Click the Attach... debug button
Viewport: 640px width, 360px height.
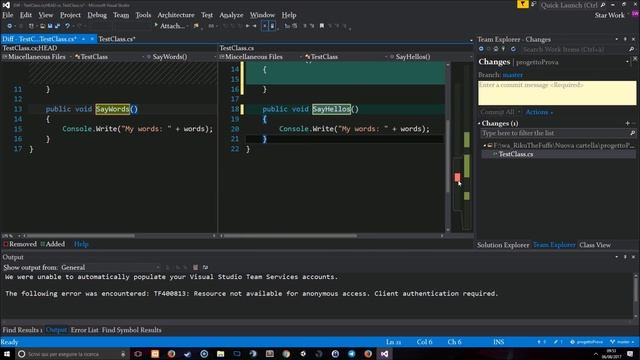pyautogui.click(x=169, y=26)
